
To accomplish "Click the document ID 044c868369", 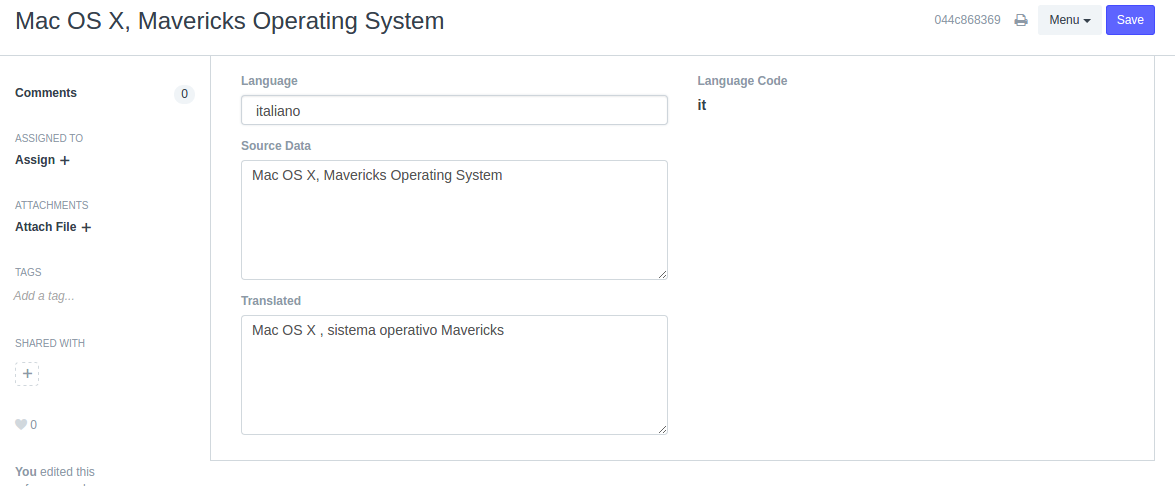I will (967, 20).
